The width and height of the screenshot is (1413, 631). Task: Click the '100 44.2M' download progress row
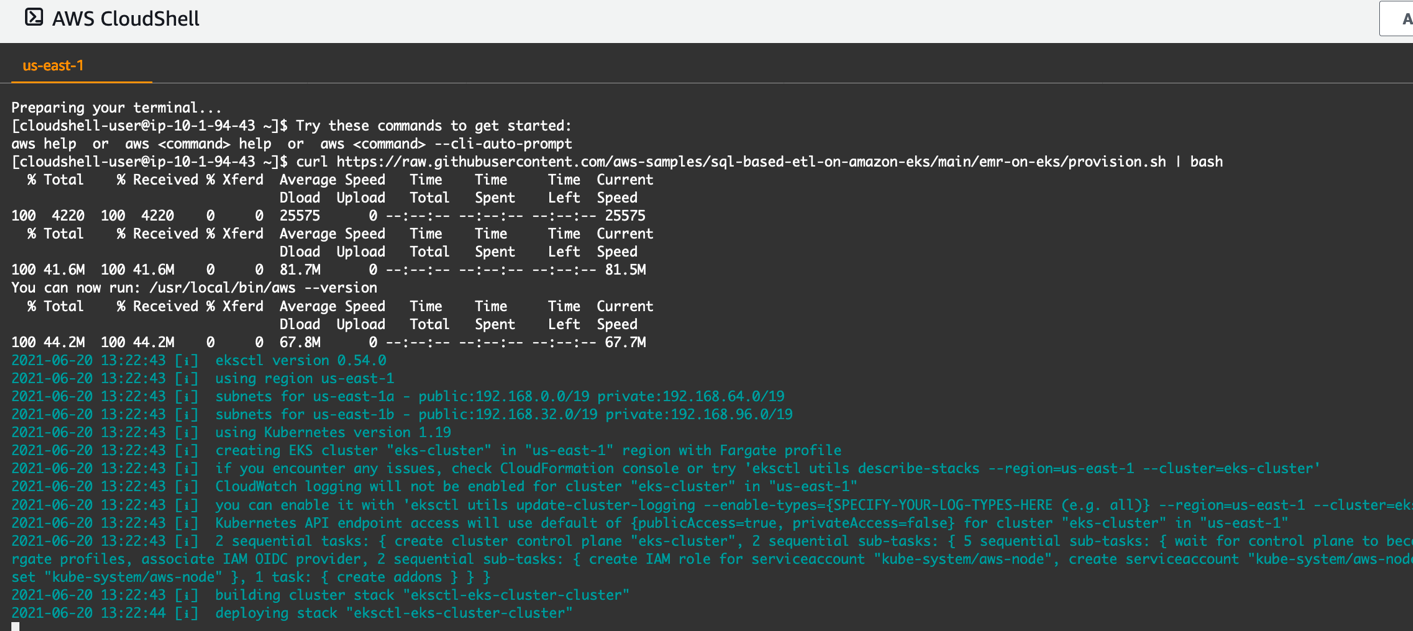tap(328, 342)
